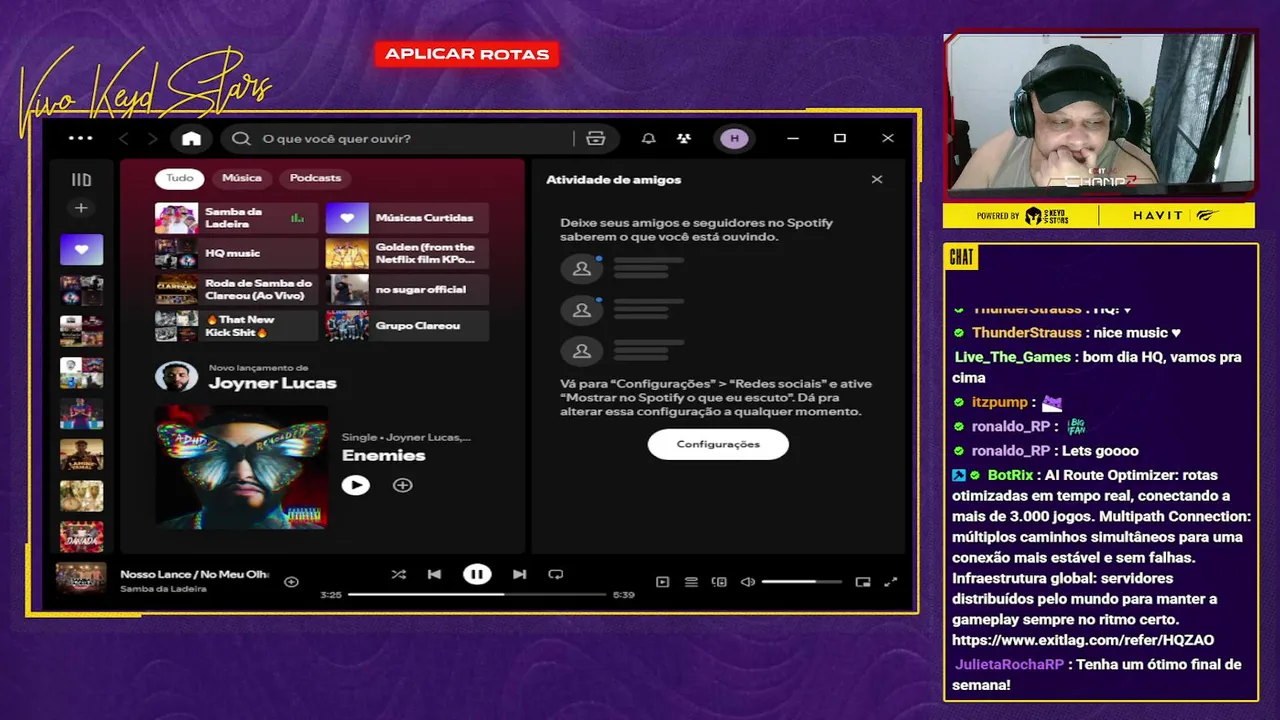The image size is (1280, 720).
Task: Open Nosso Lance song title in player
Action: (x=195, y=574)
